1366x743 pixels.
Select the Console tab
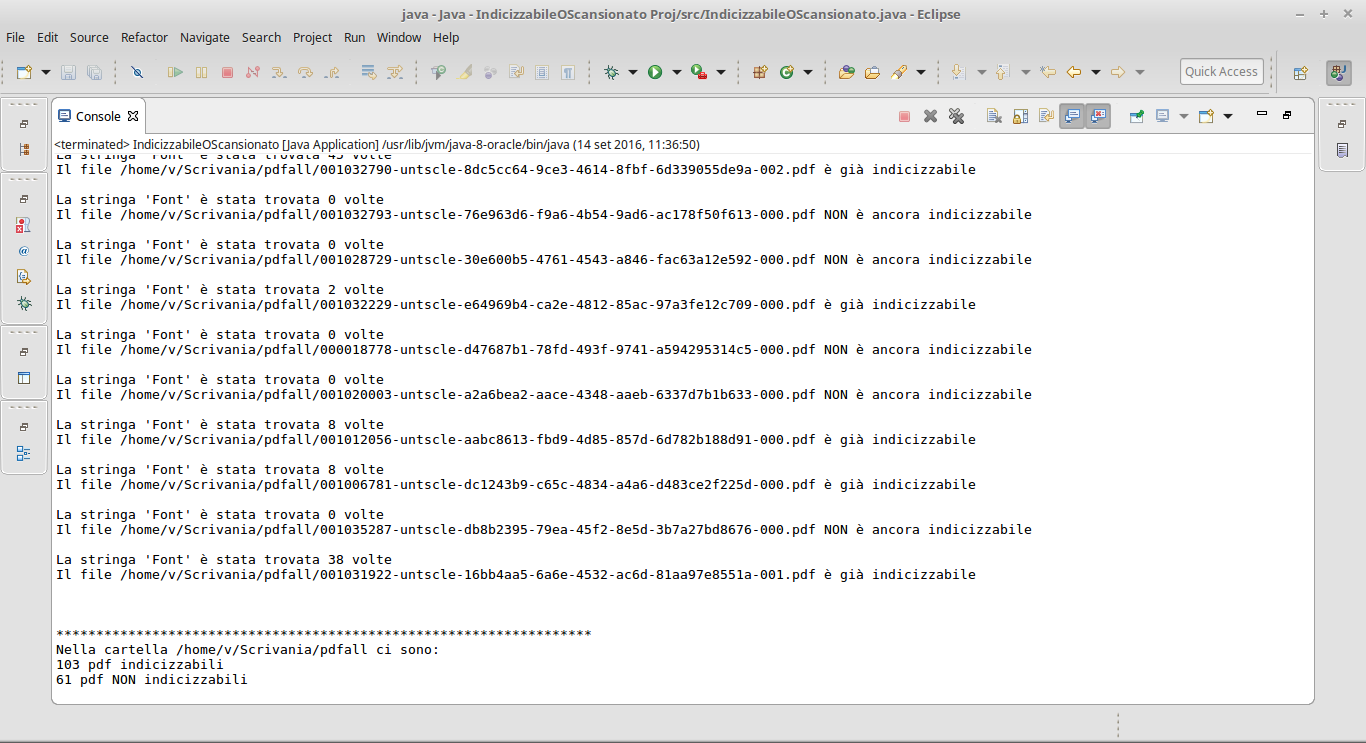tap(98, 116)
